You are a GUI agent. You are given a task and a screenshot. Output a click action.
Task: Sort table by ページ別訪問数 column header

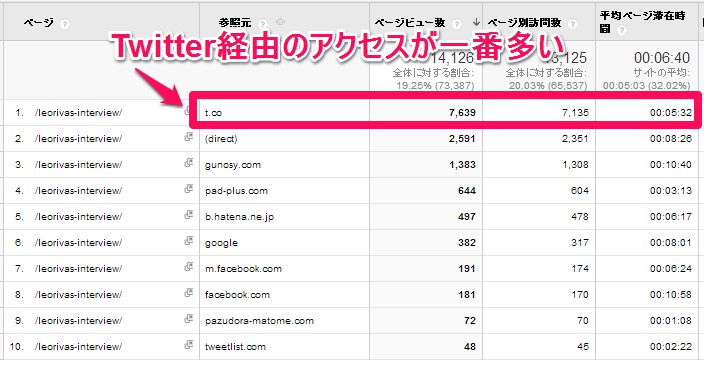click(x=524, y=22)
